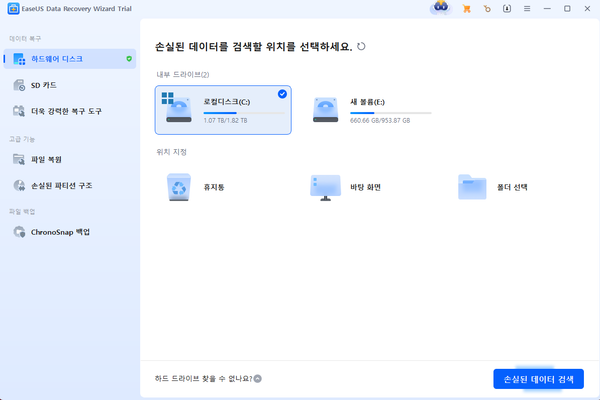Click the download/import icon in title bar

click(x=507, y=8)
